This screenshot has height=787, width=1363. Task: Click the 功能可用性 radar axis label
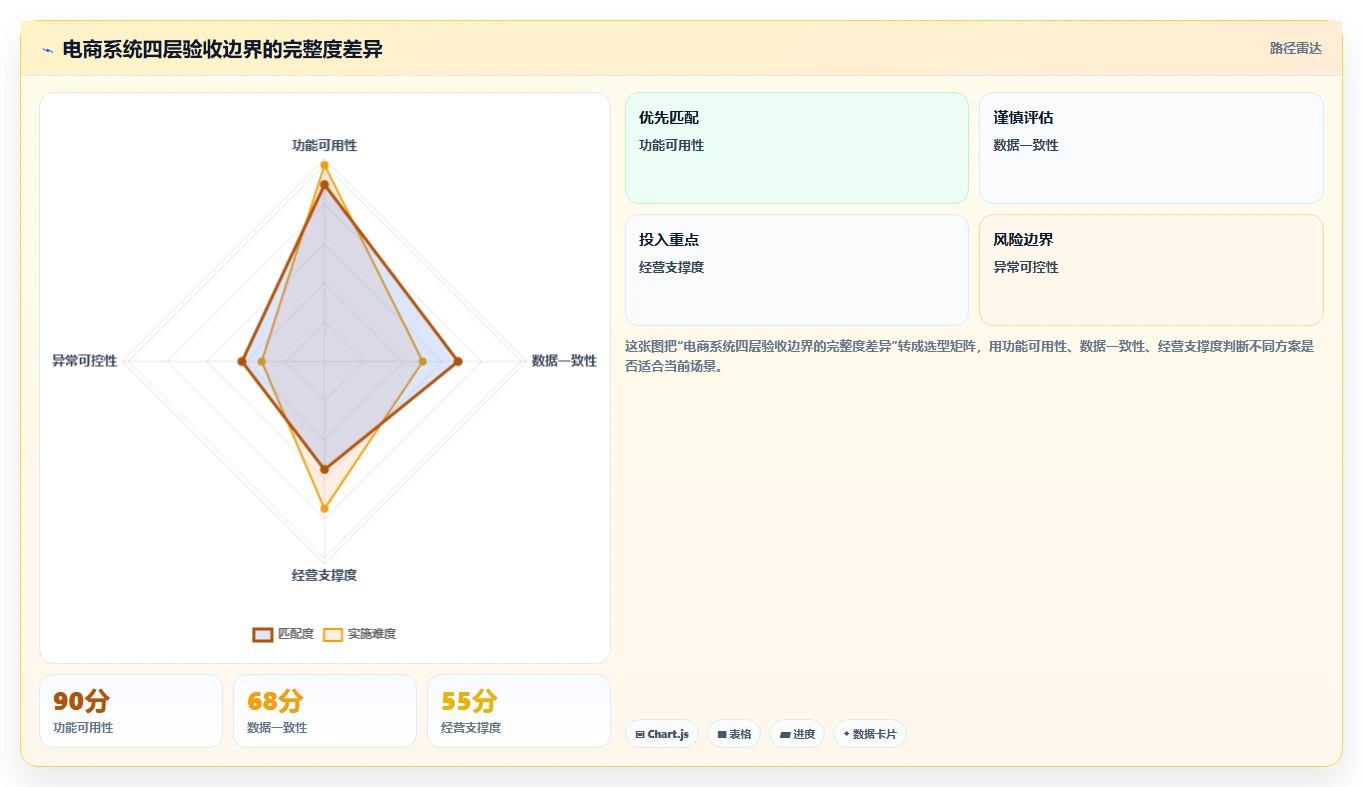coord(324,145)
